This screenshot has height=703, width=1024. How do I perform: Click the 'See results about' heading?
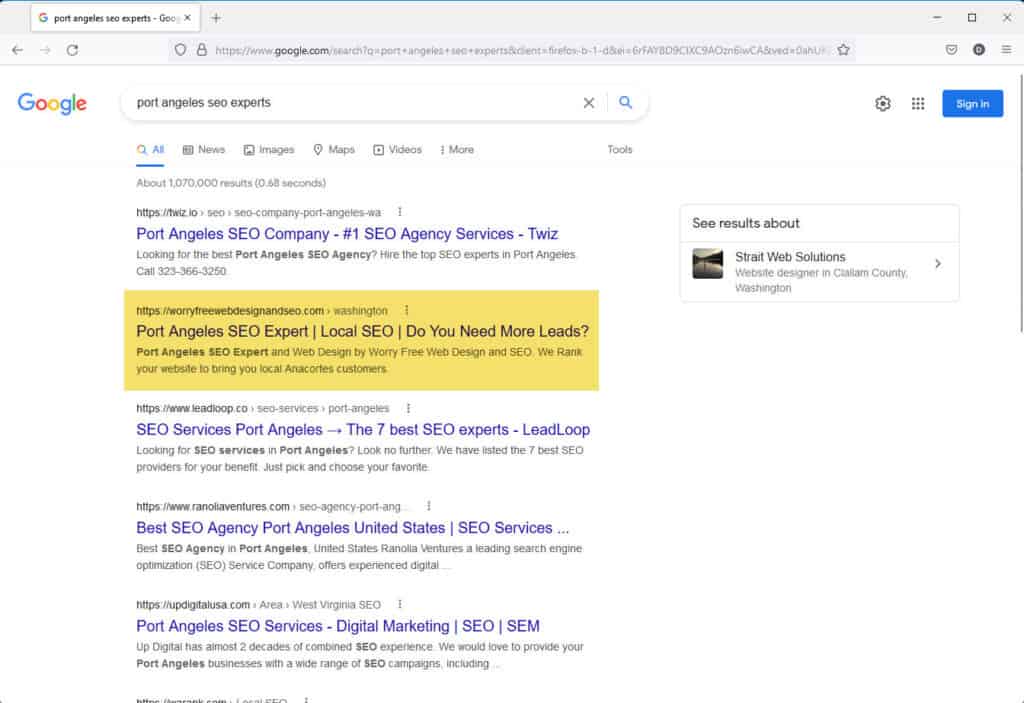[746, 223]
